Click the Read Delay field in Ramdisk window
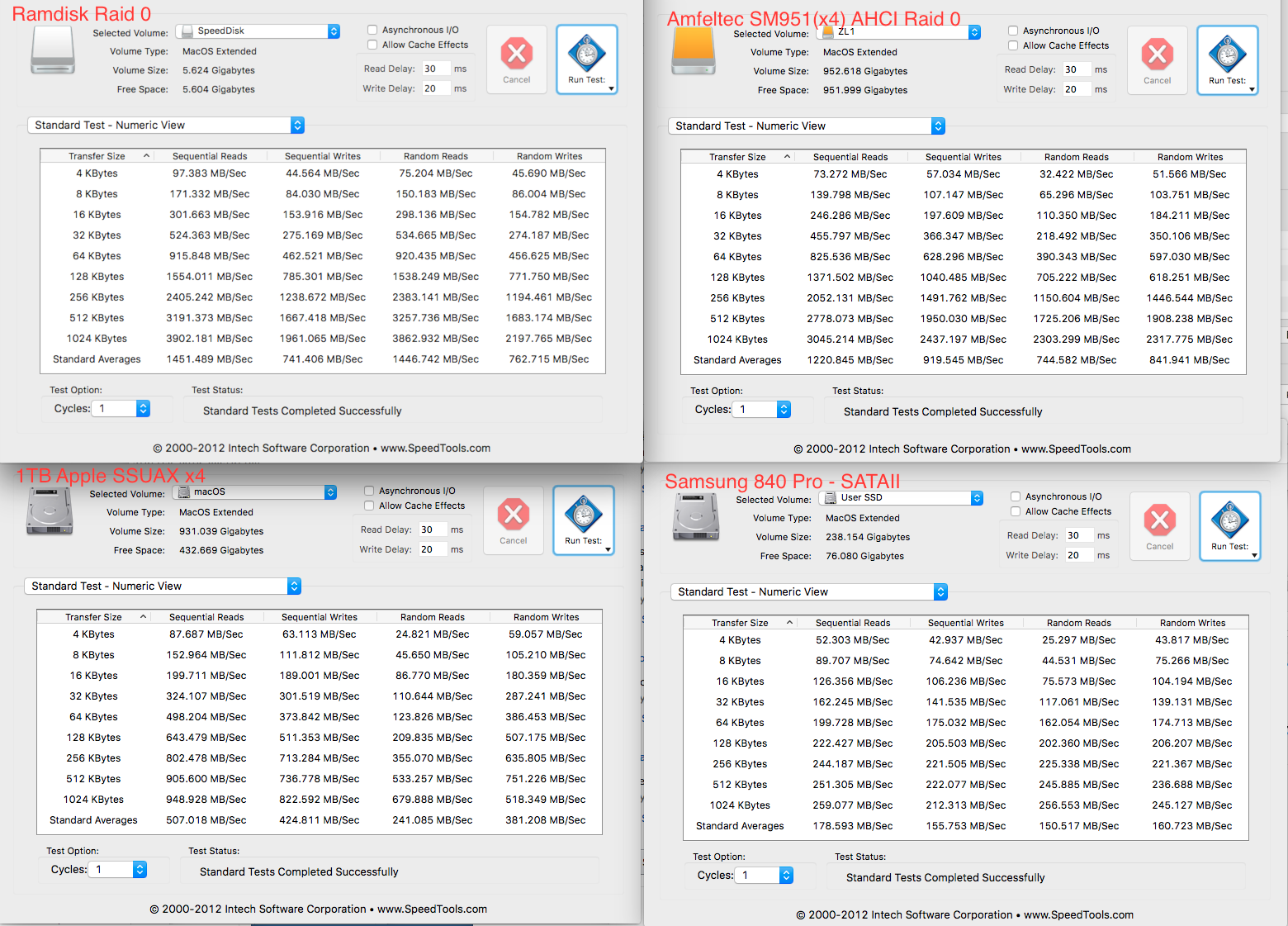 tap(435, 69)
